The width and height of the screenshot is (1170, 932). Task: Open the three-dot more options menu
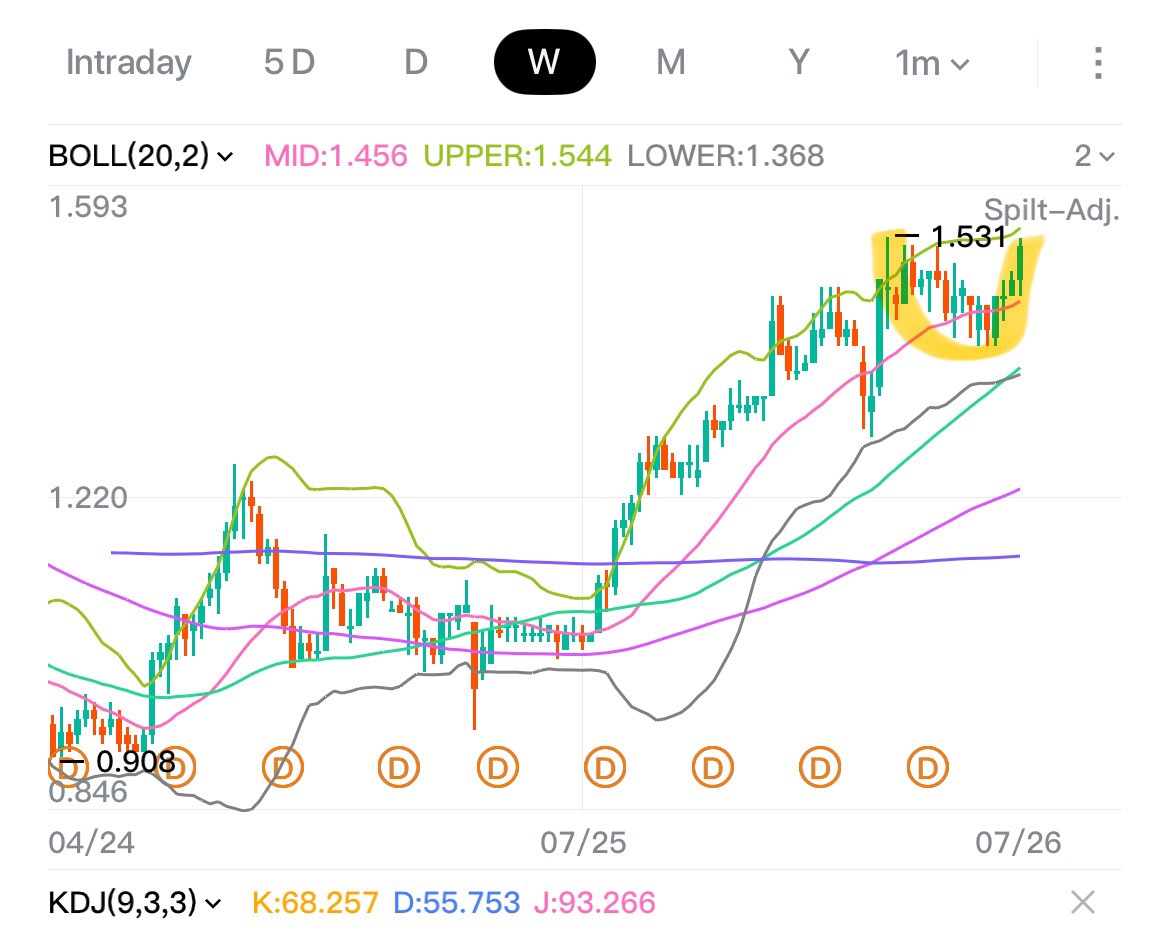1098,63
